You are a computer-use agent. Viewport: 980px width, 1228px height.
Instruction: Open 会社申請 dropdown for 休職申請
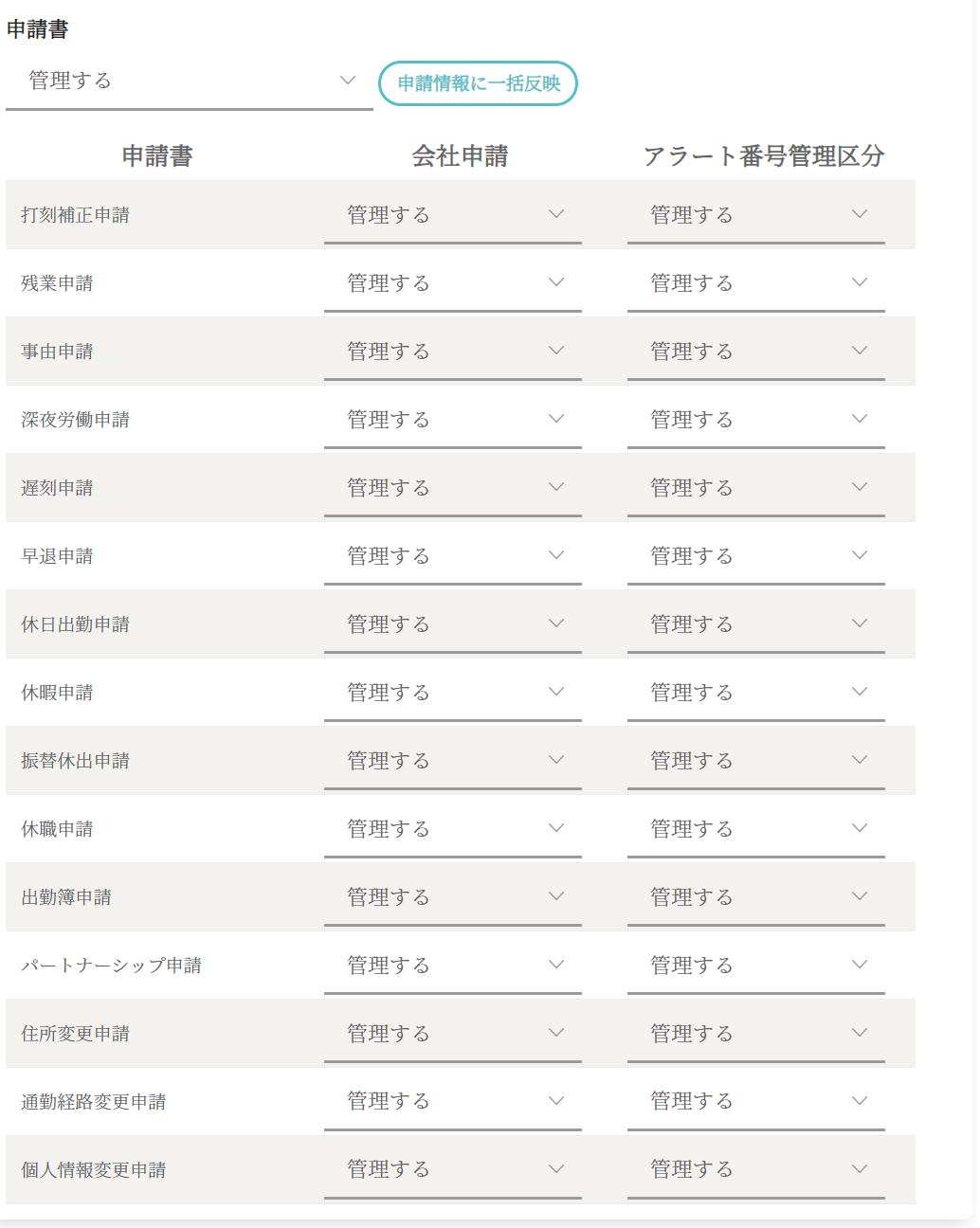click(453, 829)
